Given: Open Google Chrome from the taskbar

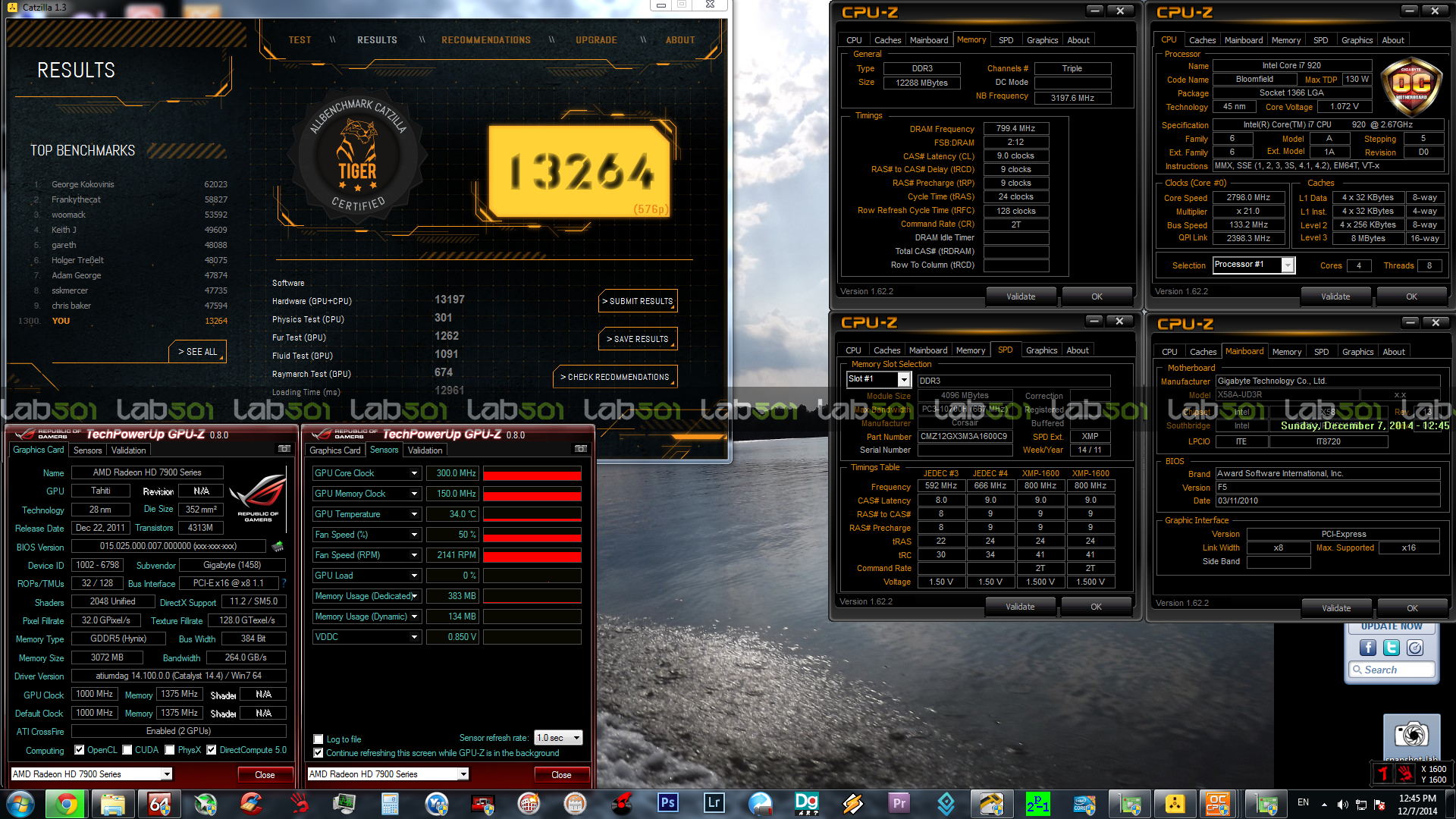Looking at the screenshot, I should (67, 804).
